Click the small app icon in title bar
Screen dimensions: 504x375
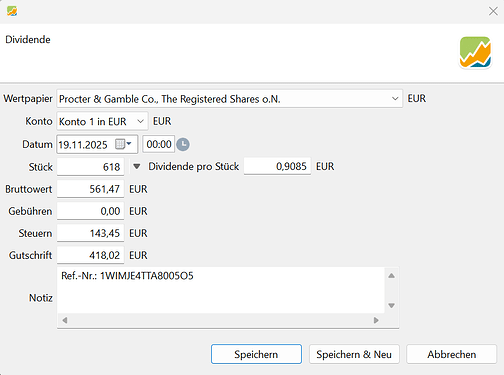pos(12,11)
